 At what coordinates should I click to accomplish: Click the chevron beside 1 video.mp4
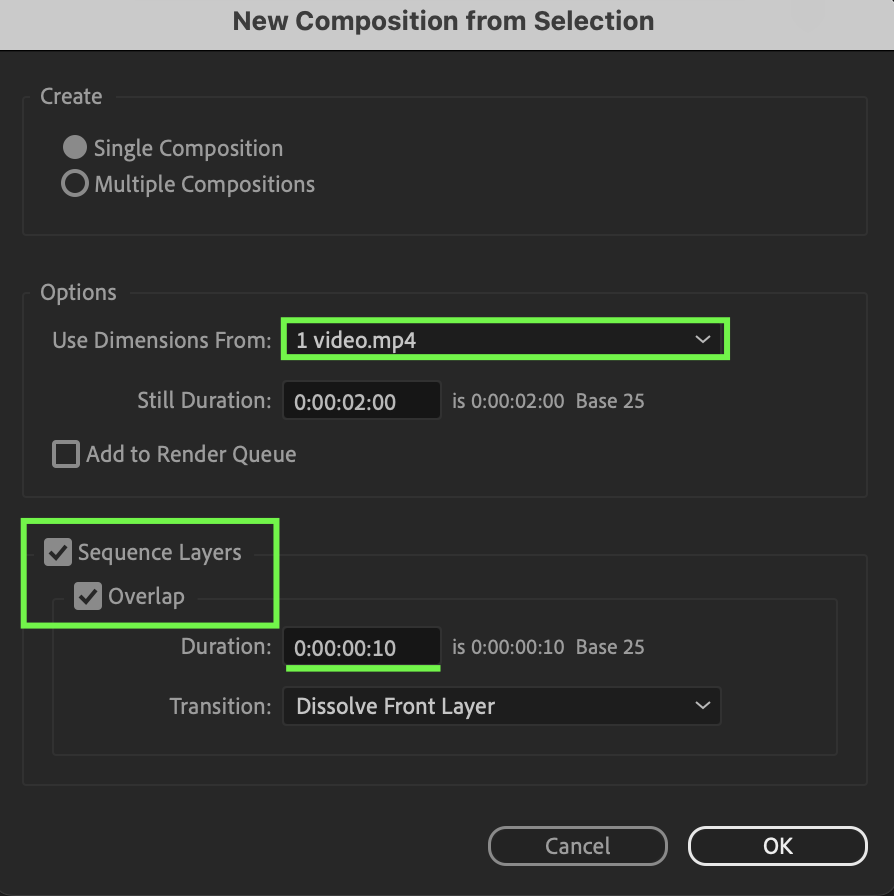point(702,340)
